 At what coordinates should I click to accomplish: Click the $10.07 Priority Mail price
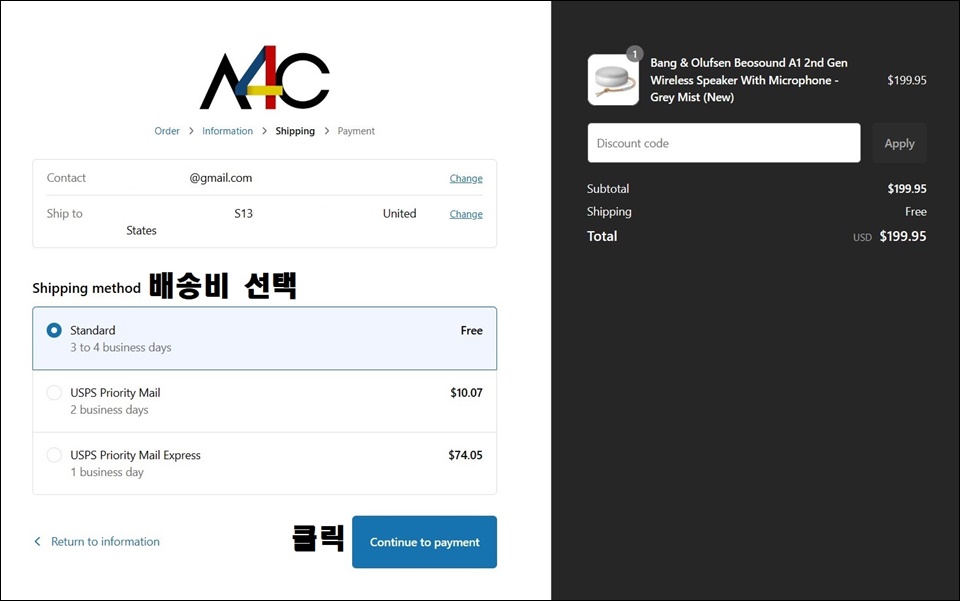click(x=467, y=393)
